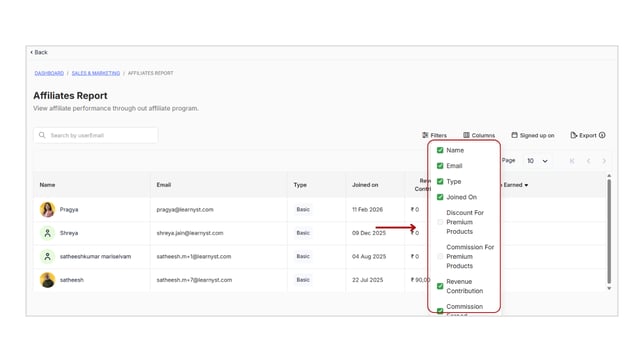The width and height of the screenshot is (644, 362).
Task: Click the name satheeshkumar mariselvam
Action: click(x=95, y=256)
